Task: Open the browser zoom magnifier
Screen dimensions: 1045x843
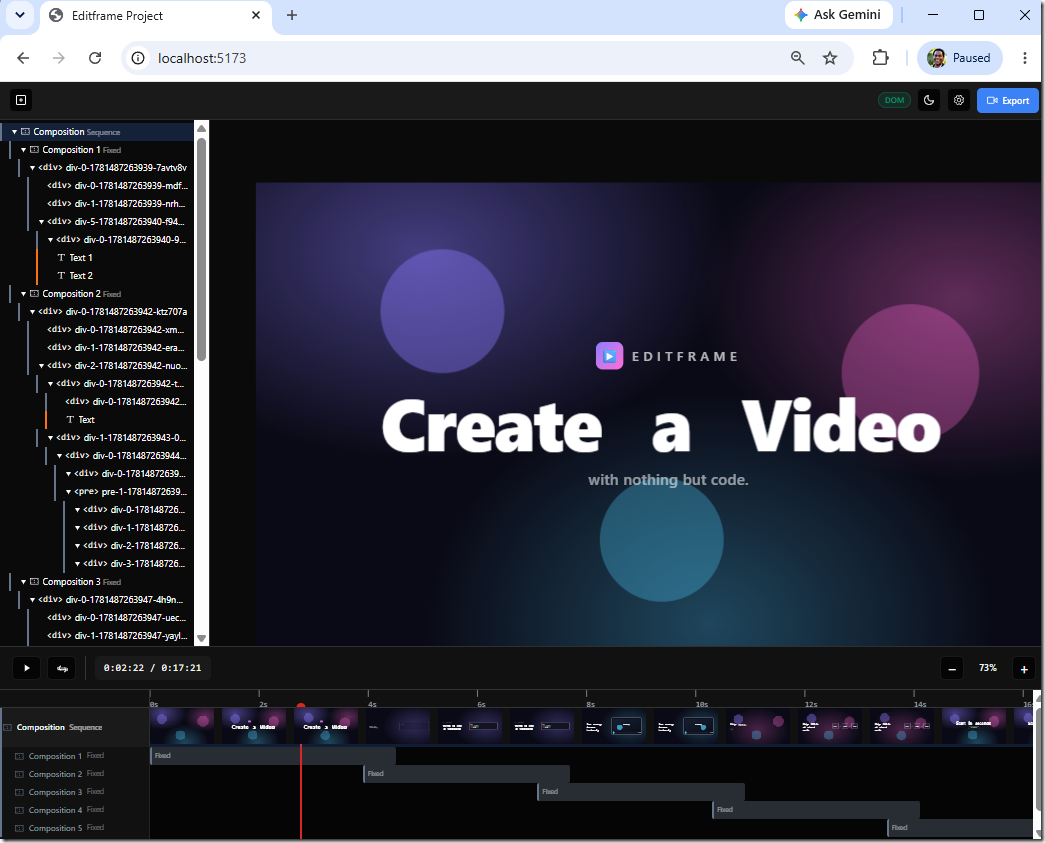Action: point(797,58)
